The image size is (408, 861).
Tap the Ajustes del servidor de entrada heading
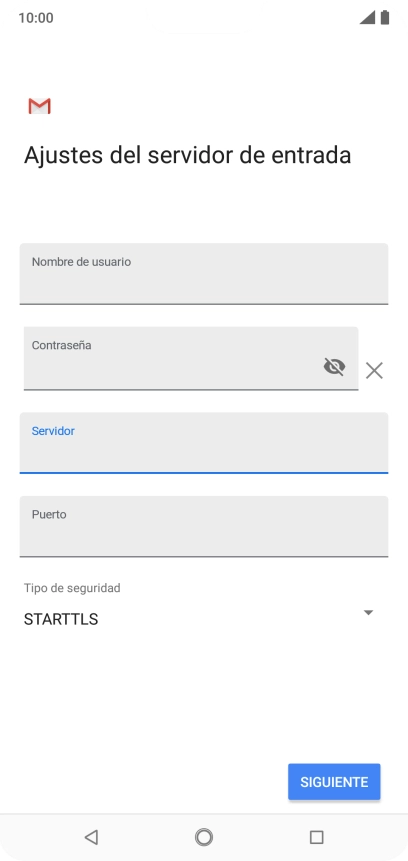coord(187,155)
